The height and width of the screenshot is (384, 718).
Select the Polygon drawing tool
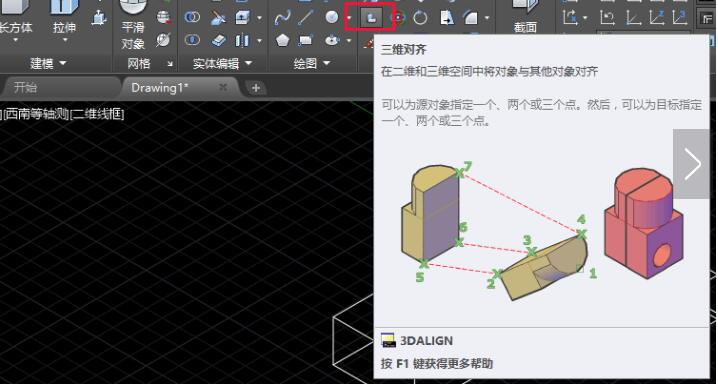click(283, 40)
